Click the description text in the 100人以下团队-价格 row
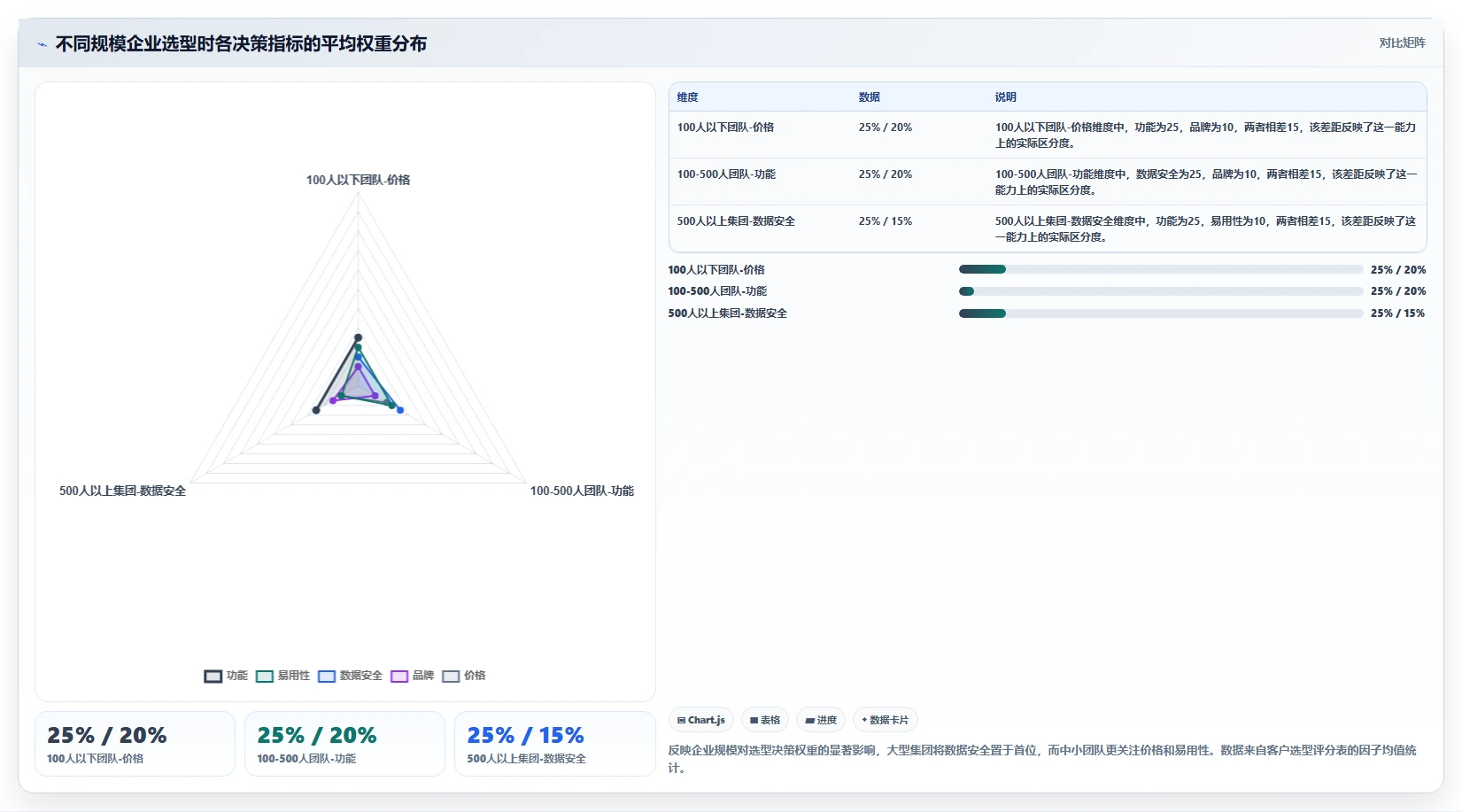This screenshot has height=812, width=1462. (x=1205, y=135)
